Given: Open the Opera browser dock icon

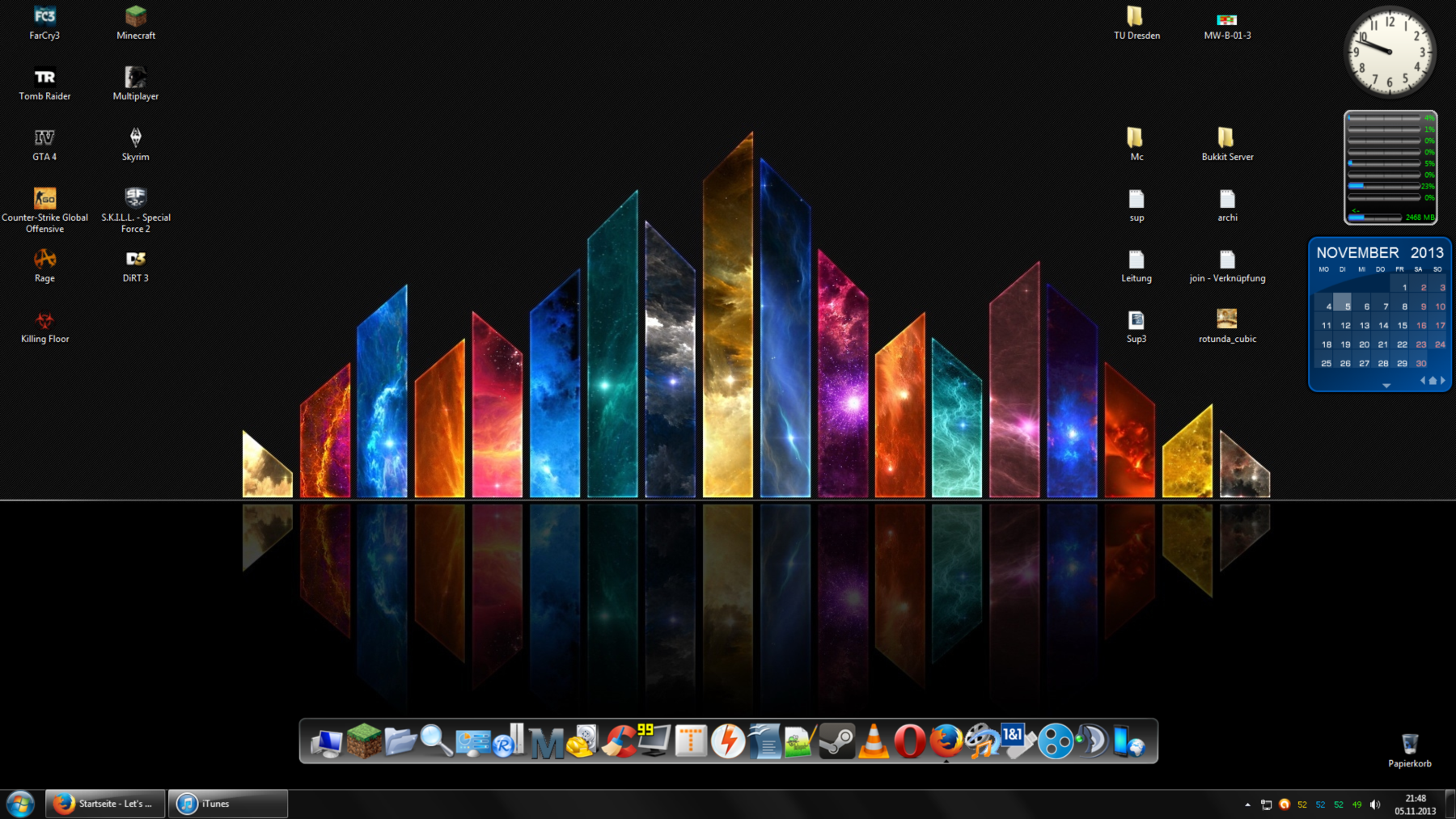Looking at the screenshot, I should tap(910, 741).
